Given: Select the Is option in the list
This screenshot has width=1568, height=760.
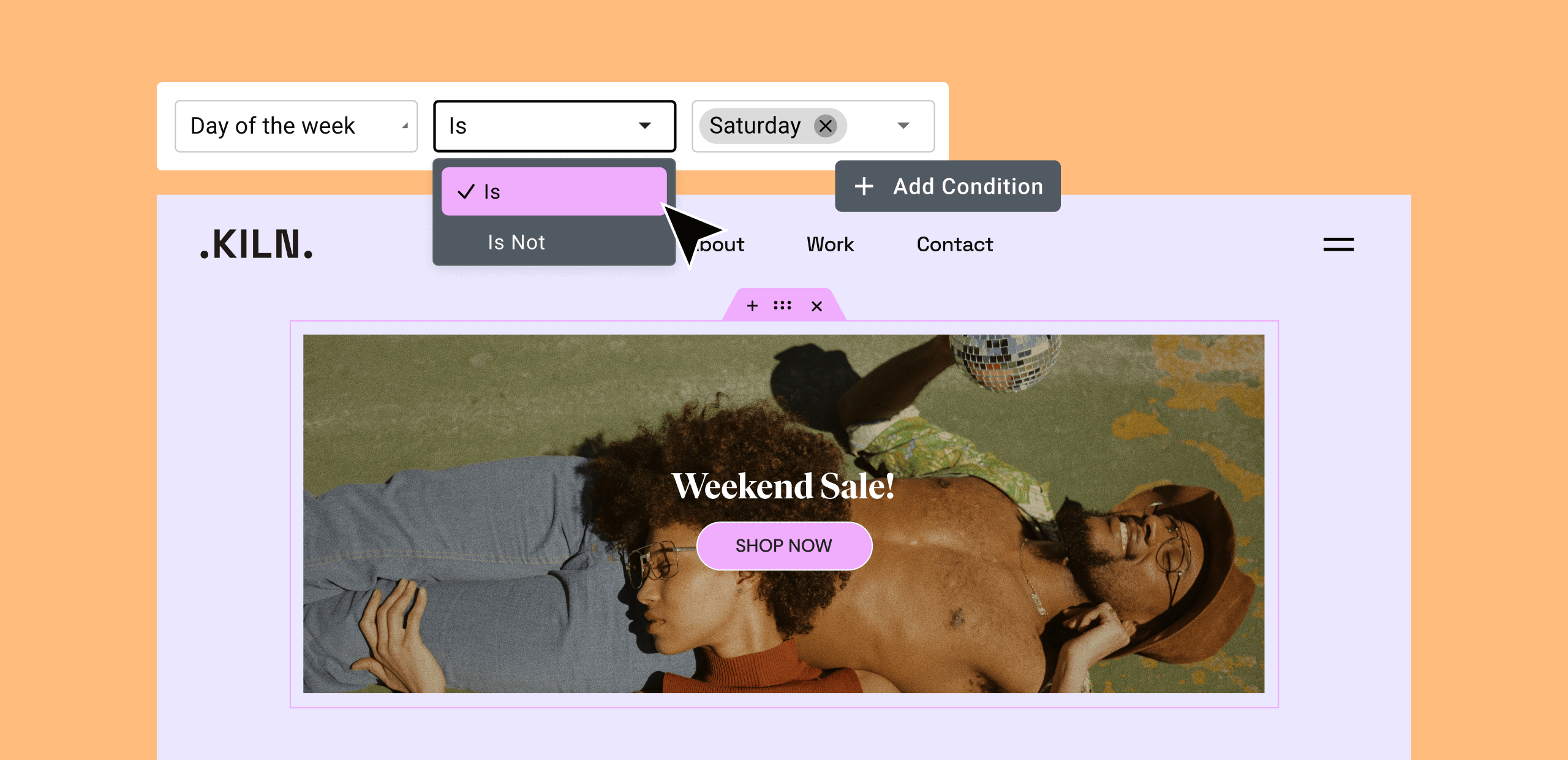Looking at the screenshot, I should click(554, 191).
